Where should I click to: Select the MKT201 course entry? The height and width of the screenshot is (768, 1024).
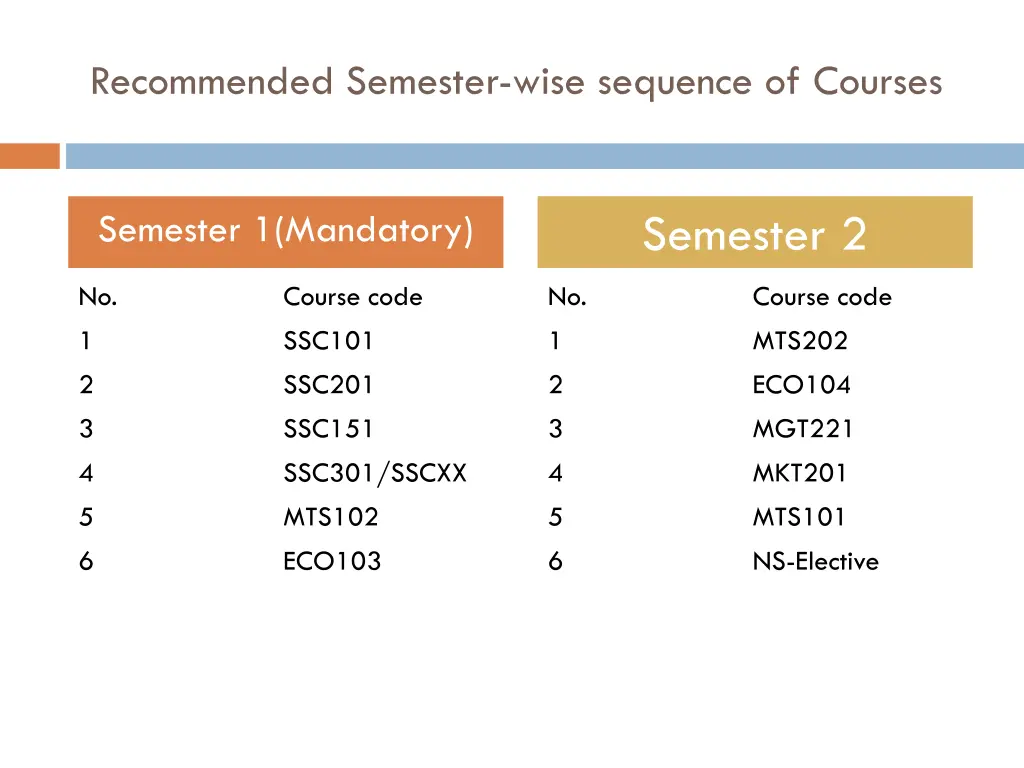coord(799,473)
